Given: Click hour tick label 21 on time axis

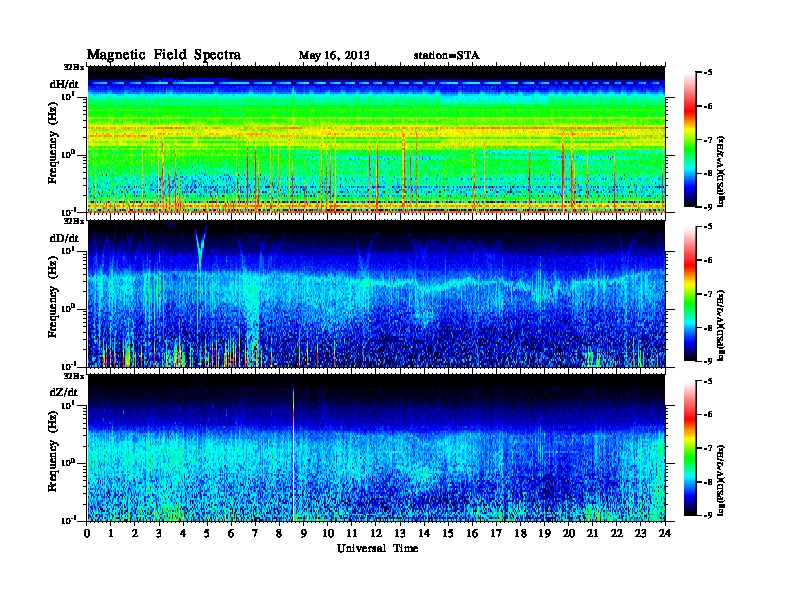Looking at the screenshot, I should pyautogui.click(x=592, y=533).
